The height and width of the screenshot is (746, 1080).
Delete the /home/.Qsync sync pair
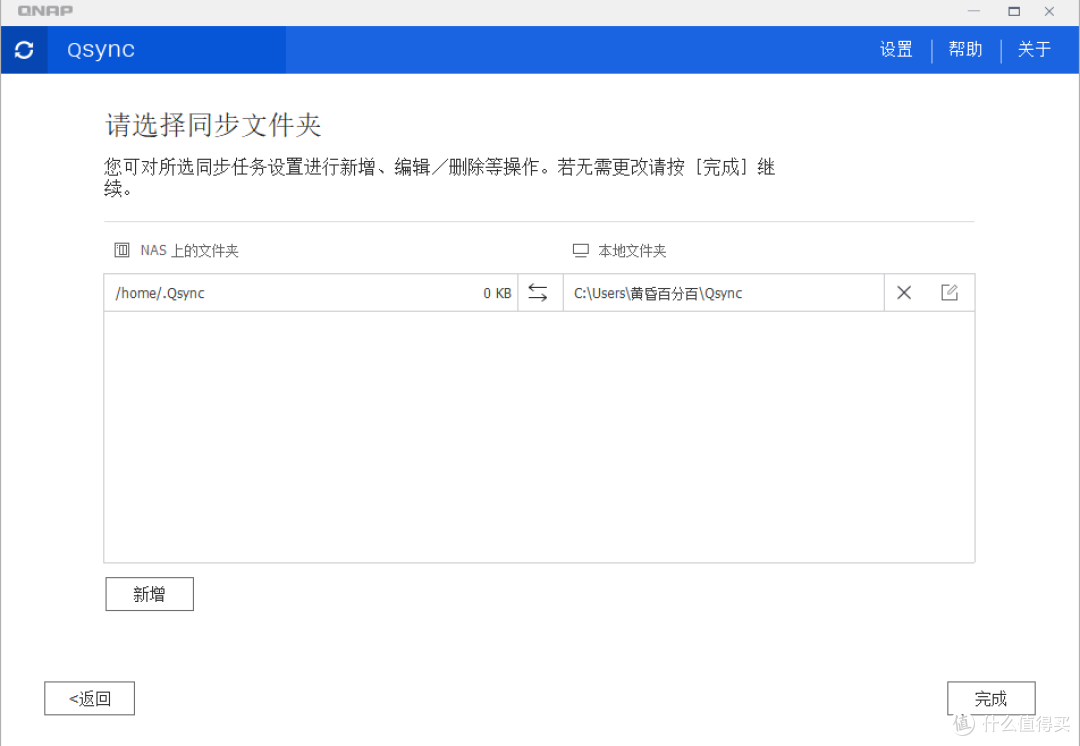[904, 293]
